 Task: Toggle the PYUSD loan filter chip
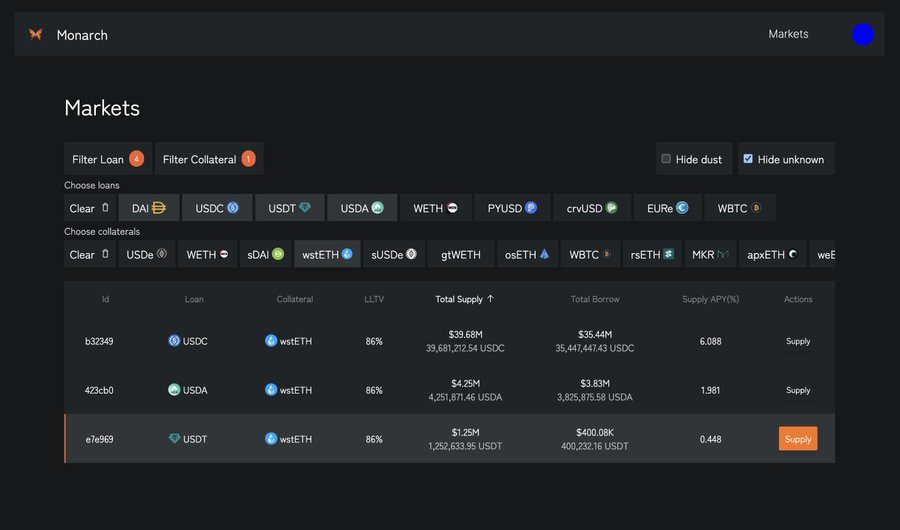[x=512, y=208]
